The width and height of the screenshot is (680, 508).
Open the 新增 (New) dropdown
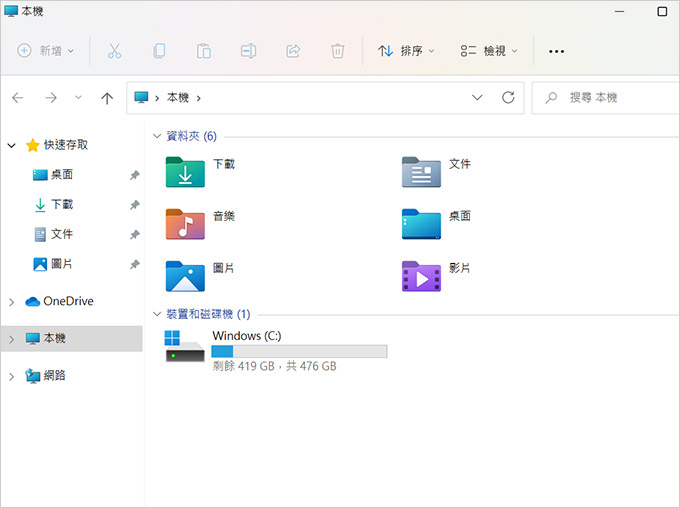pos(46,51)
